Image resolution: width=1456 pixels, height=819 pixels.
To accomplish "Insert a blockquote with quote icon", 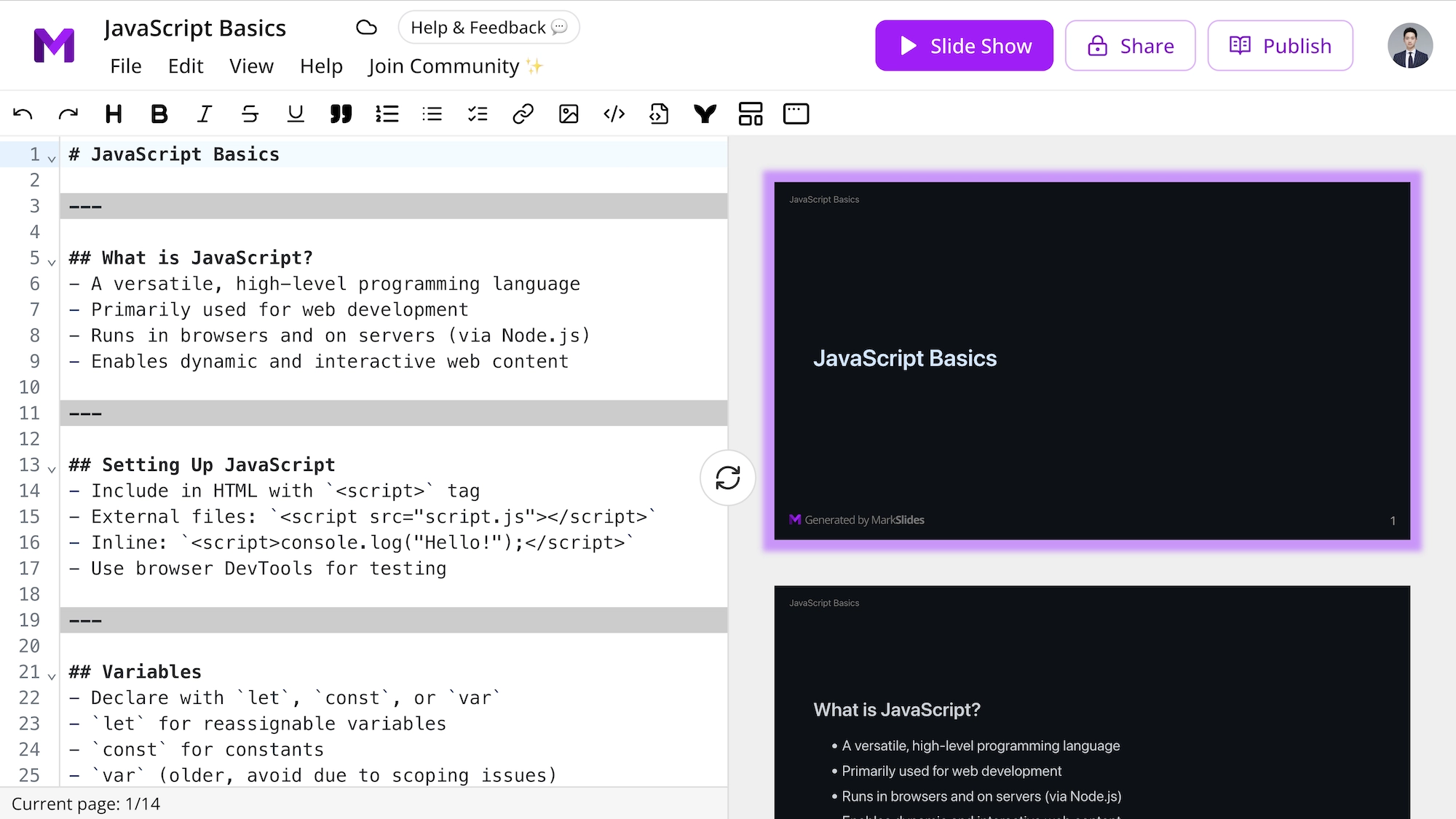I will tap(341, 114).
